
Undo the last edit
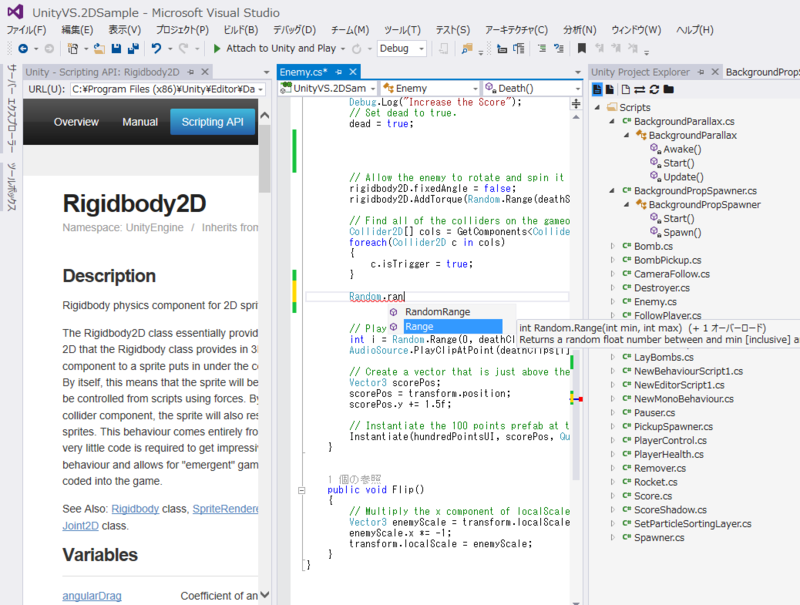tap(156, 48)
